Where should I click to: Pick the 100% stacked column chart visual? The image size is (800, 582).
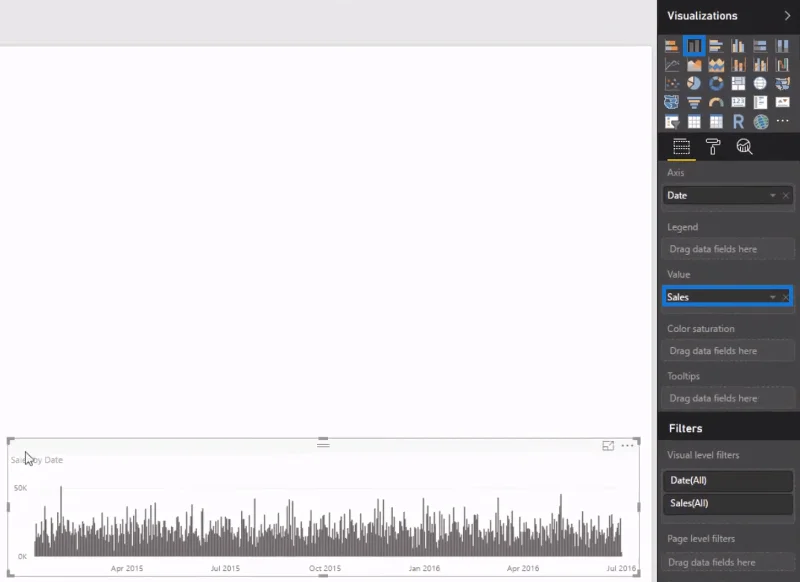782,46
